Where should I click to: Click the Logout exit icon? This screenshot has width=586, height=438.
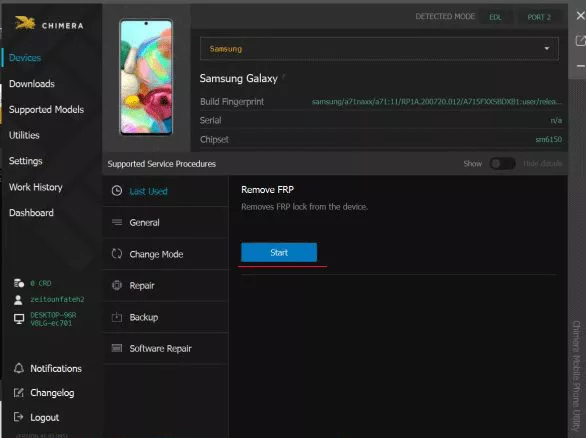tap(18, 417)
